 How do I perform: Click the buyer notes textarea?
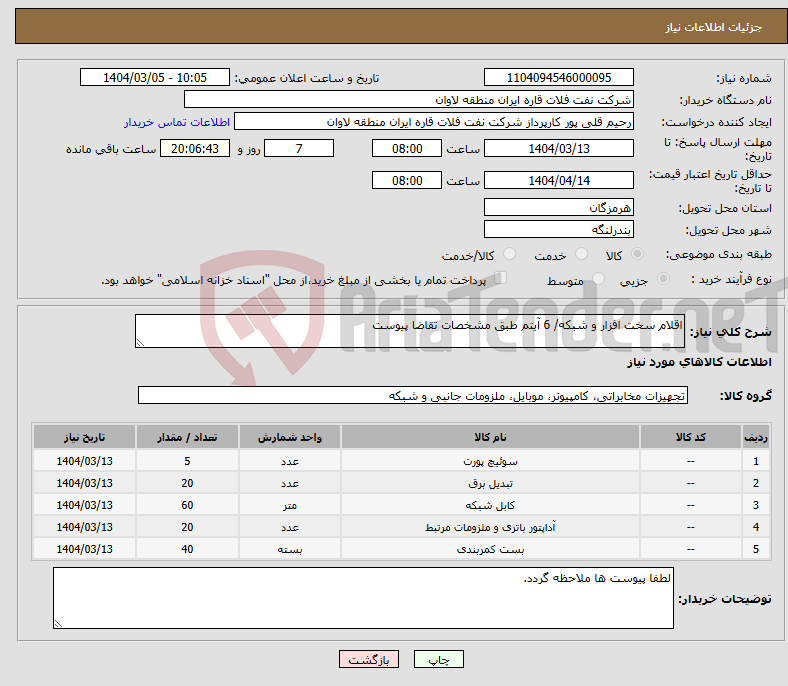(x=363, y=598)
